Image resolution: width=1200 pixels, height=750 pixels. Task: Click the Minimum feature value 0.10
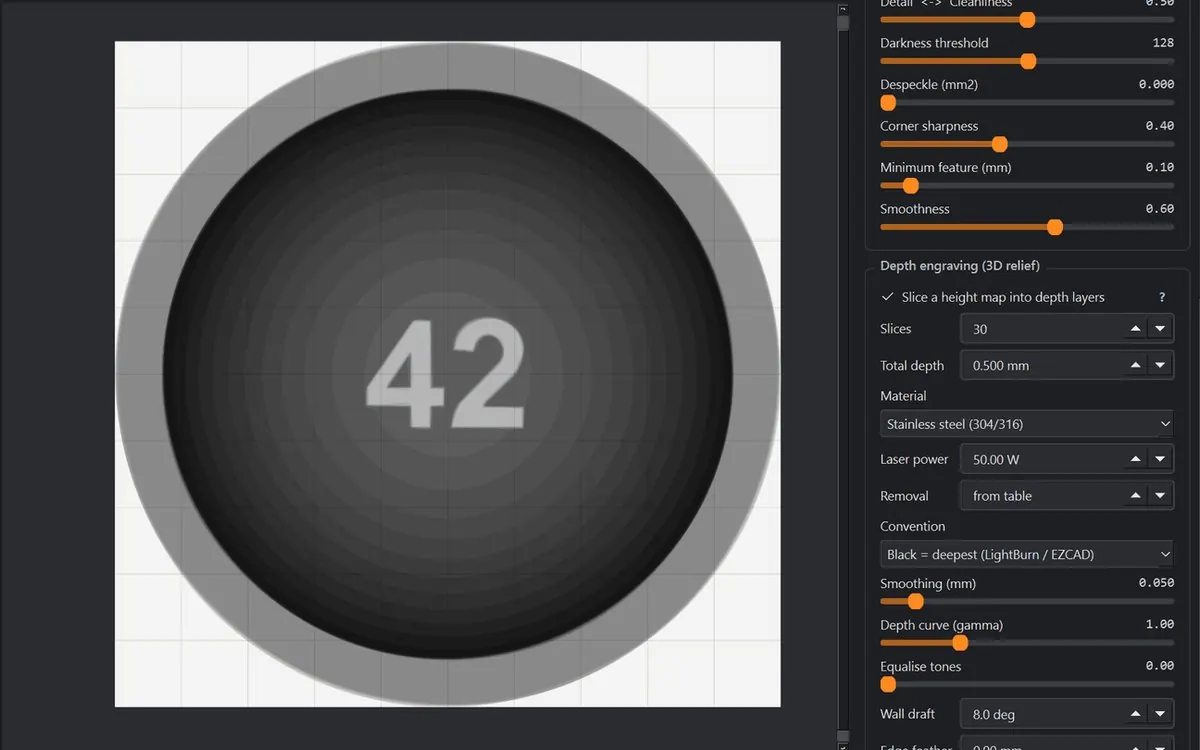point(1160,168)
